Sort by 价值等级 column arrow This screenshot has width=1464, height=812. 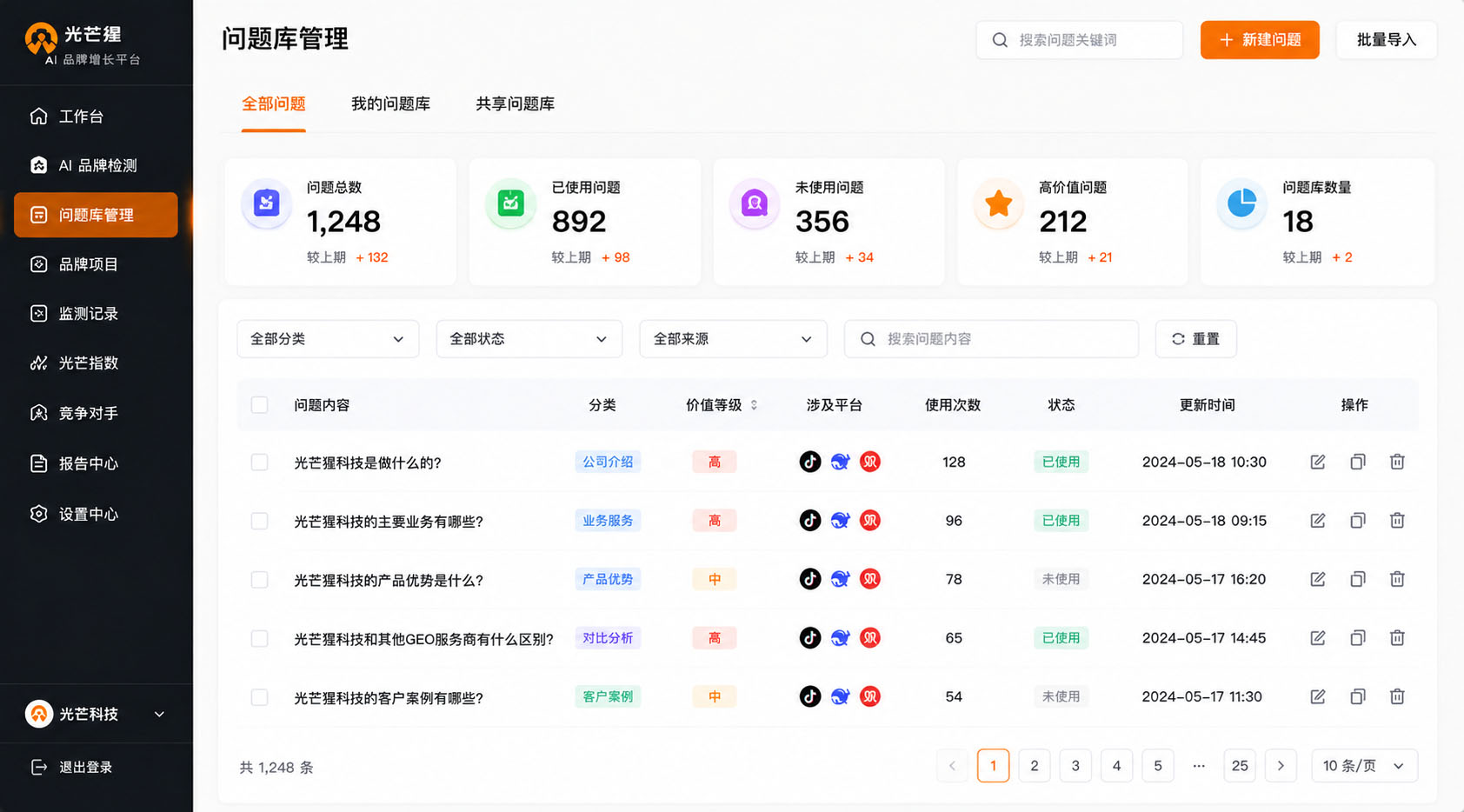tap(754, 405)
